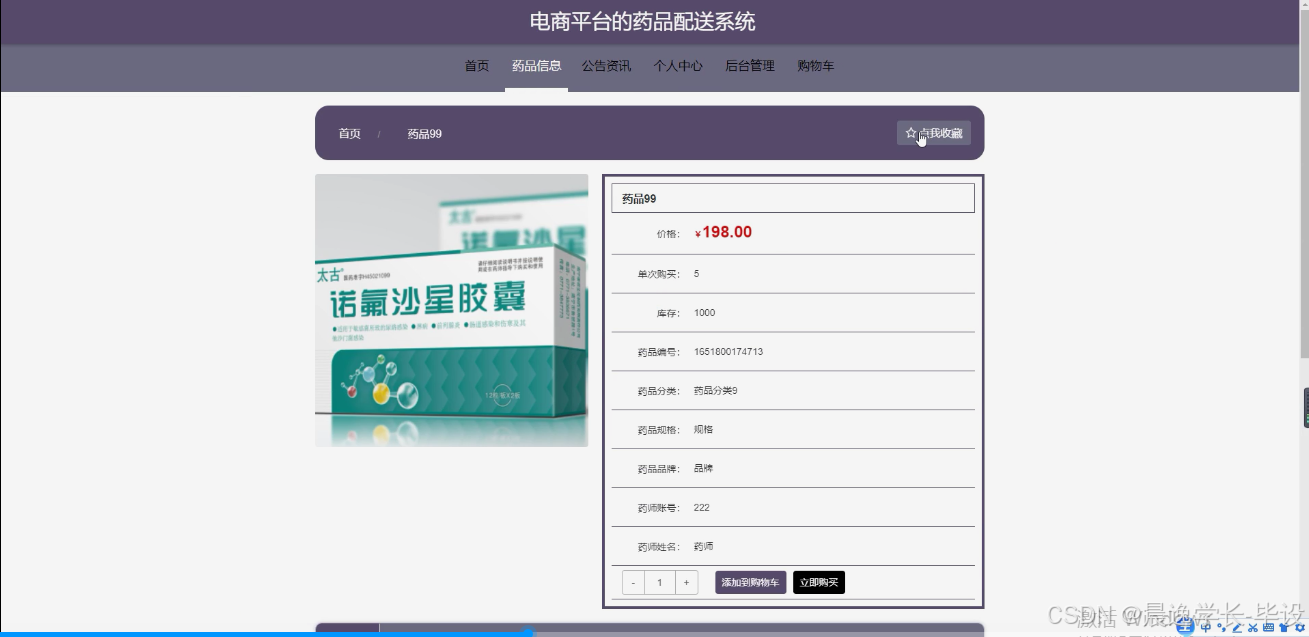The image size is (1309, 637).
Task: Select the 药品编号 value 1651800174713
Action: (x=728, y=352)
